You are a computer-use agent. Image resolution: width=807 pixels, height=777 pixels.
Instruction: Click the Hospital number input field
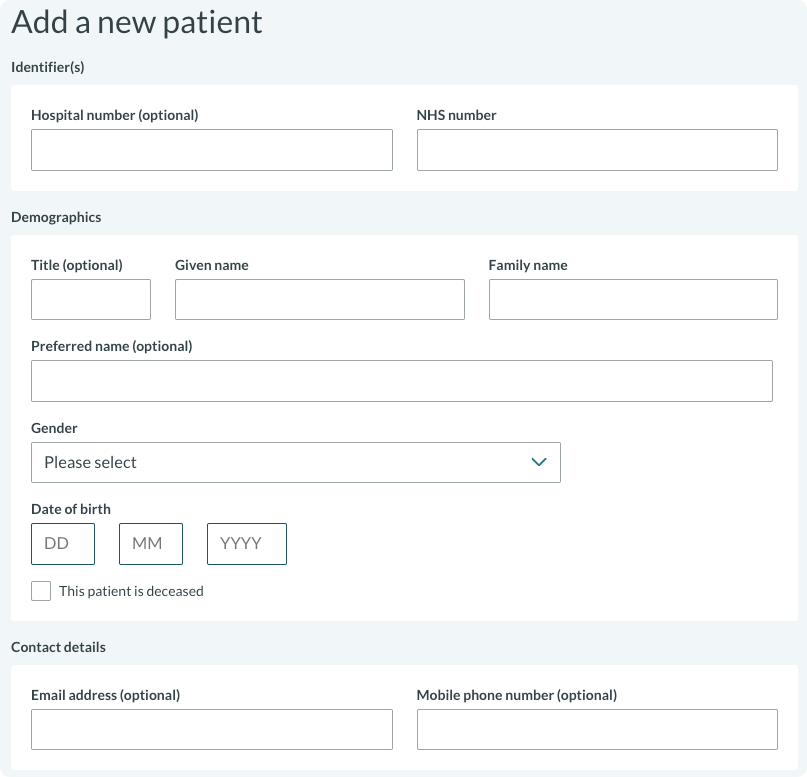[212, 149]
